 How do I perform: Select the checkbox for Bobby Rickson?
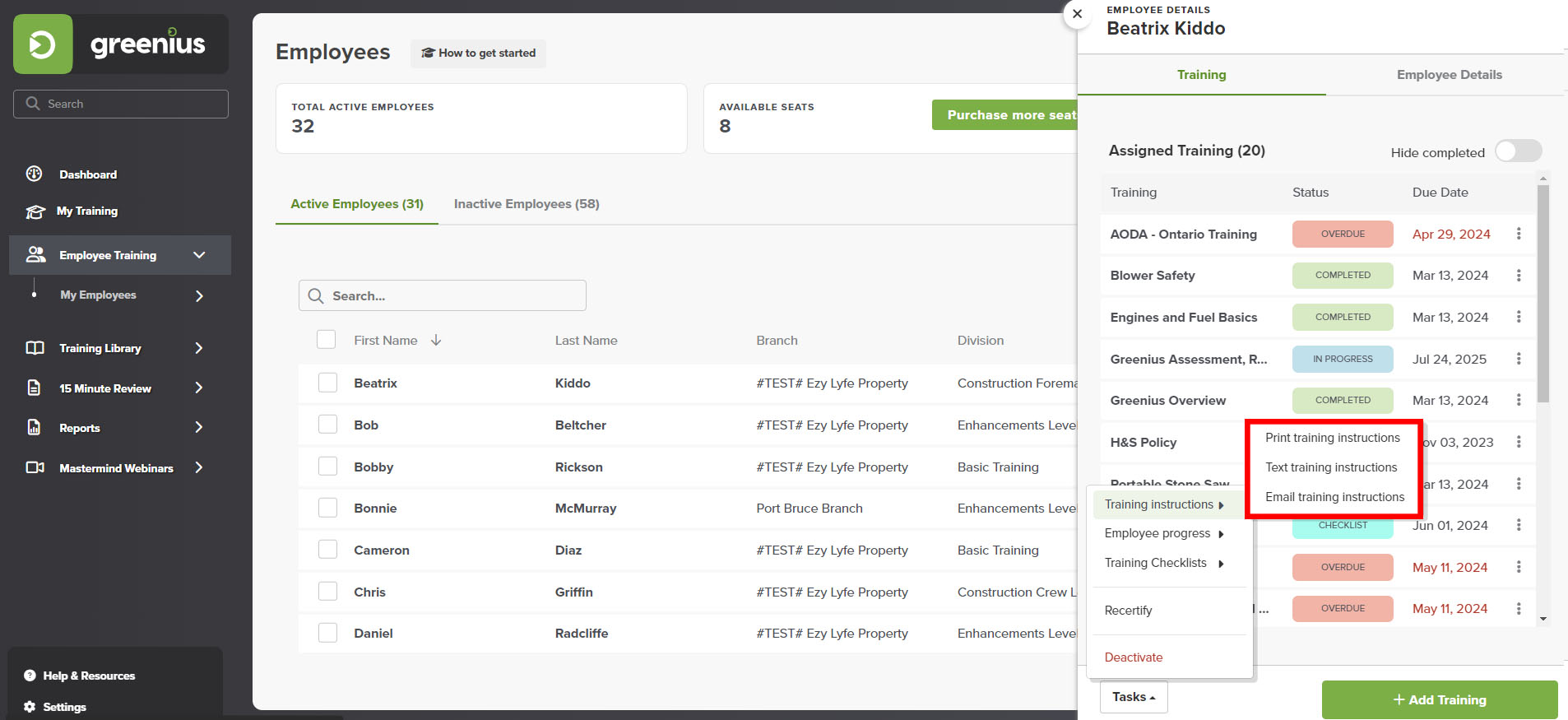pyautogui.click(x=327, y=467)
